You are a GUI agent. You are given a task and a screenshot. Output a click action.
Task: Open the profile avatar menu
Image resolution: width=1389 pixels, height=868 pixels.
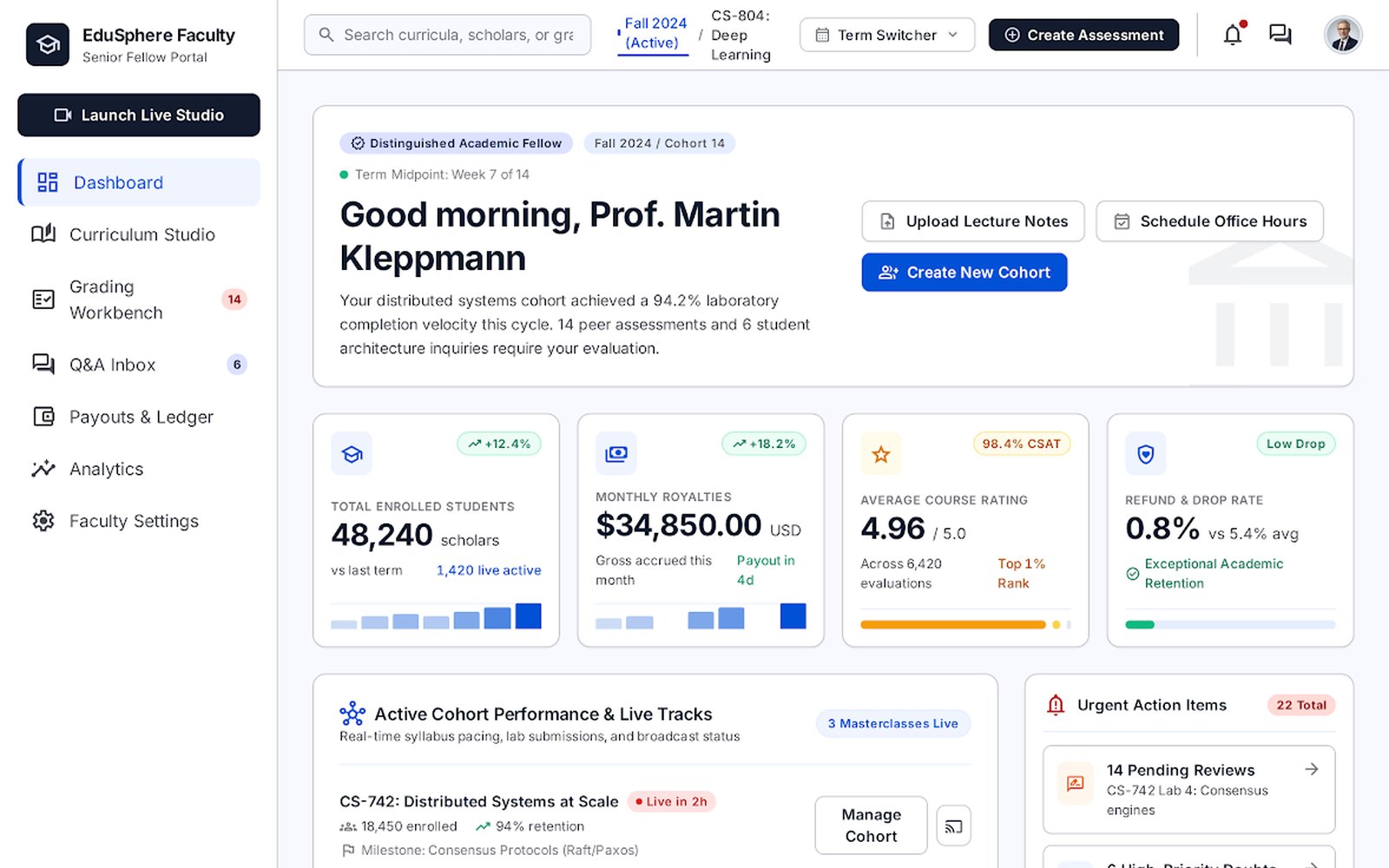(x=1342, y=35)
